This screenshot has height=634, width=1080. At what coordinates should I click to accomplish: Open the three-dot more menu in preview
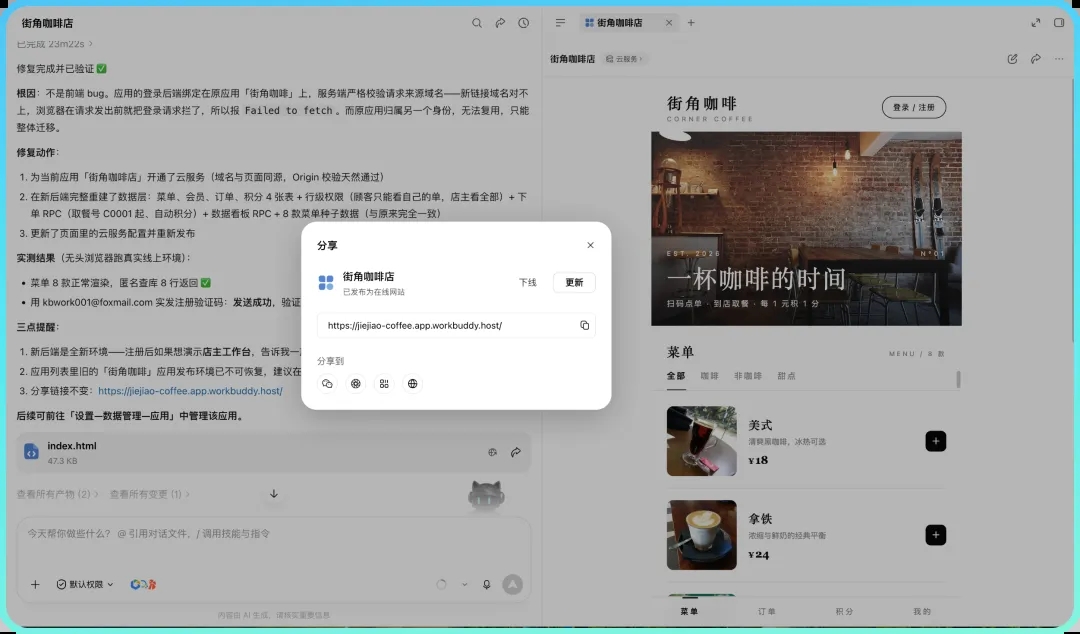[1059, 59]
